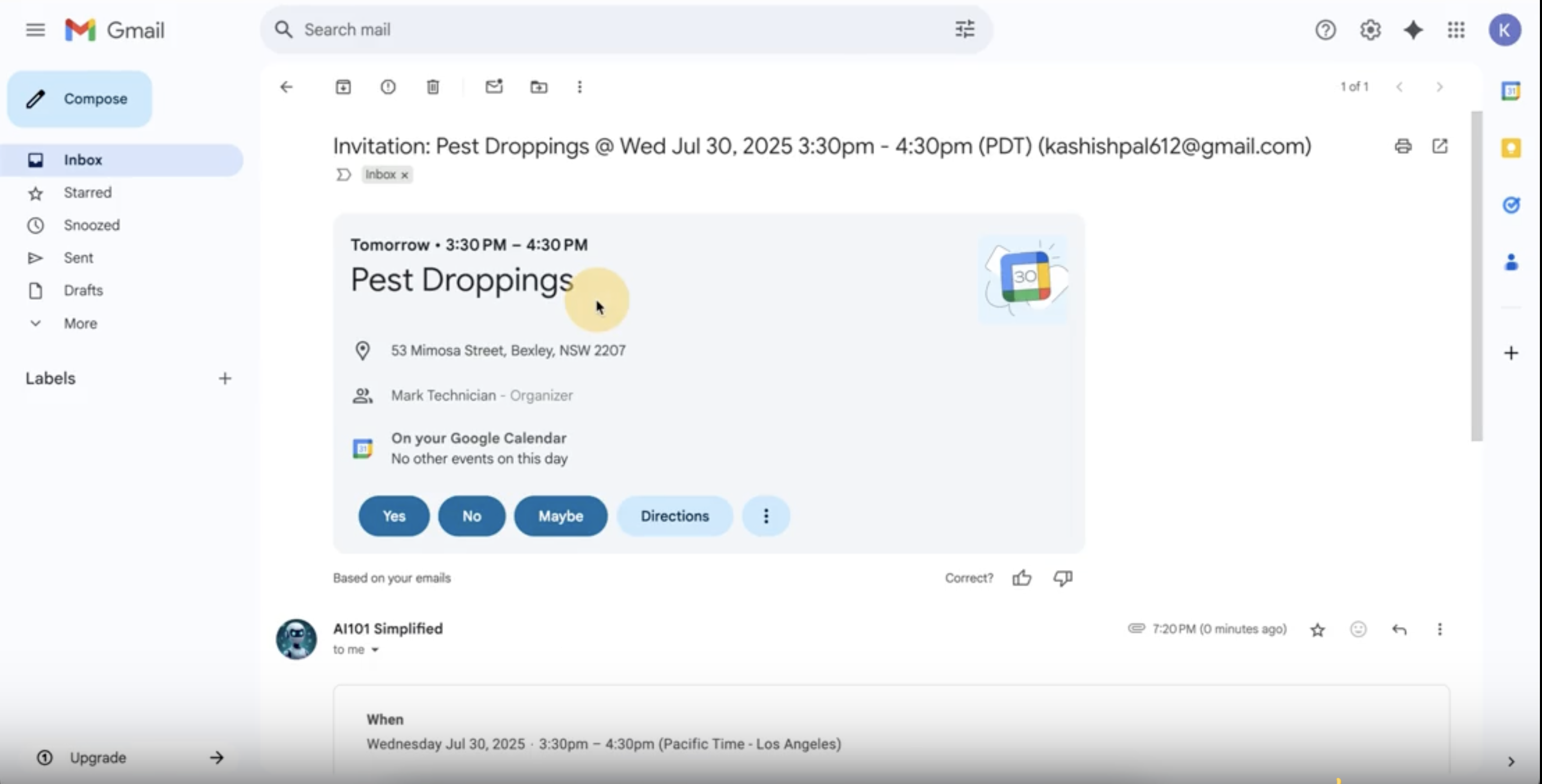Image resolution: width=1542 pixels, height=784 pixels.
Task: Click the Upgrade link
Action: [130, 758]
